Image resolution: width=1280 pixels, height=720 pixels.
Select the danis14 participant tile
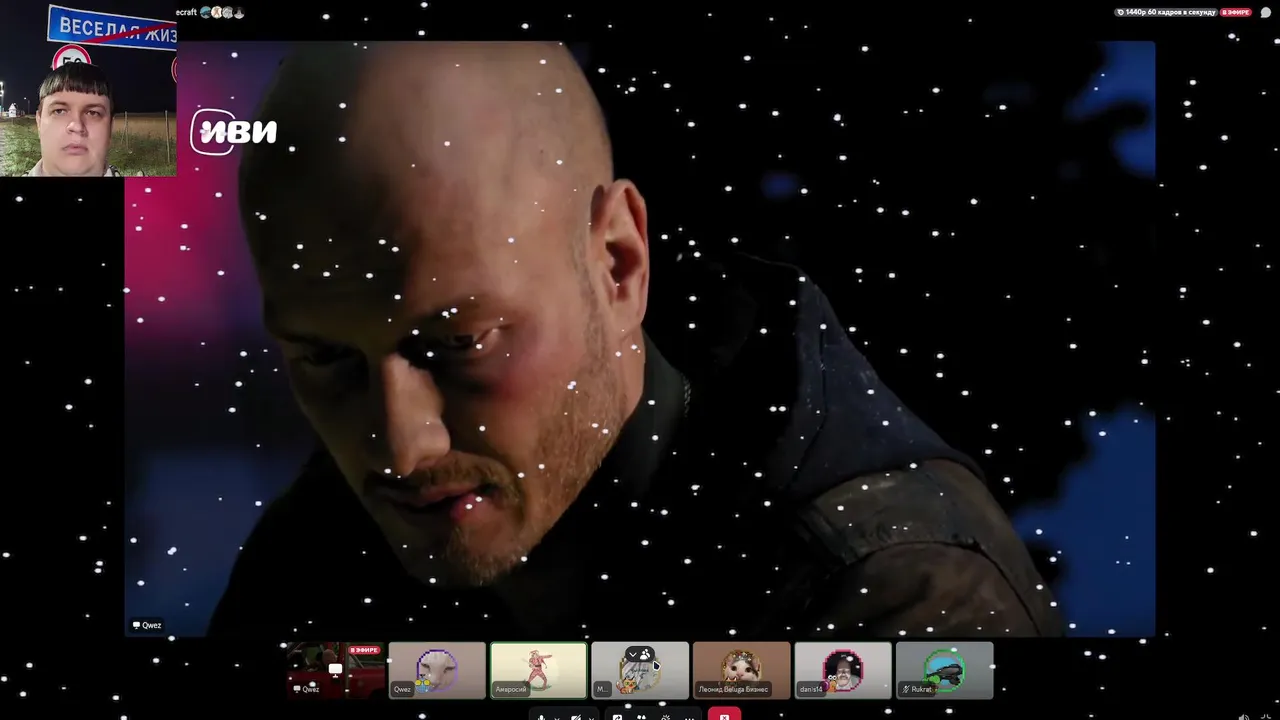point(843,670)
